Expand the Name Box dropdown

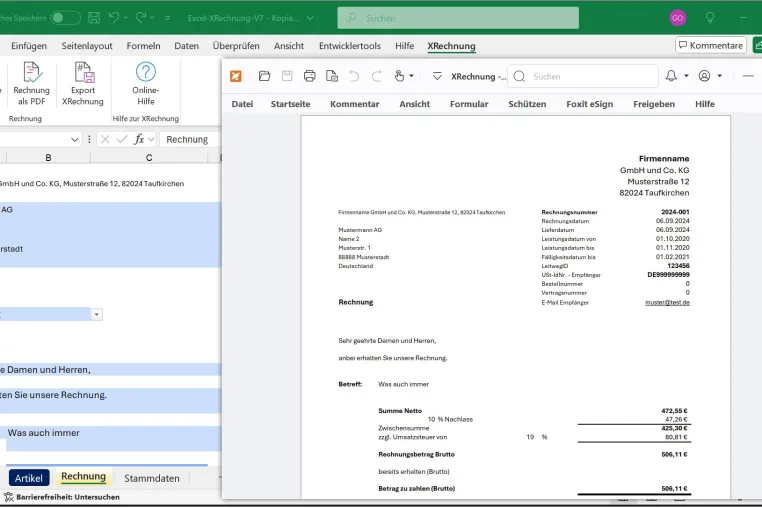tap(74, 140)
